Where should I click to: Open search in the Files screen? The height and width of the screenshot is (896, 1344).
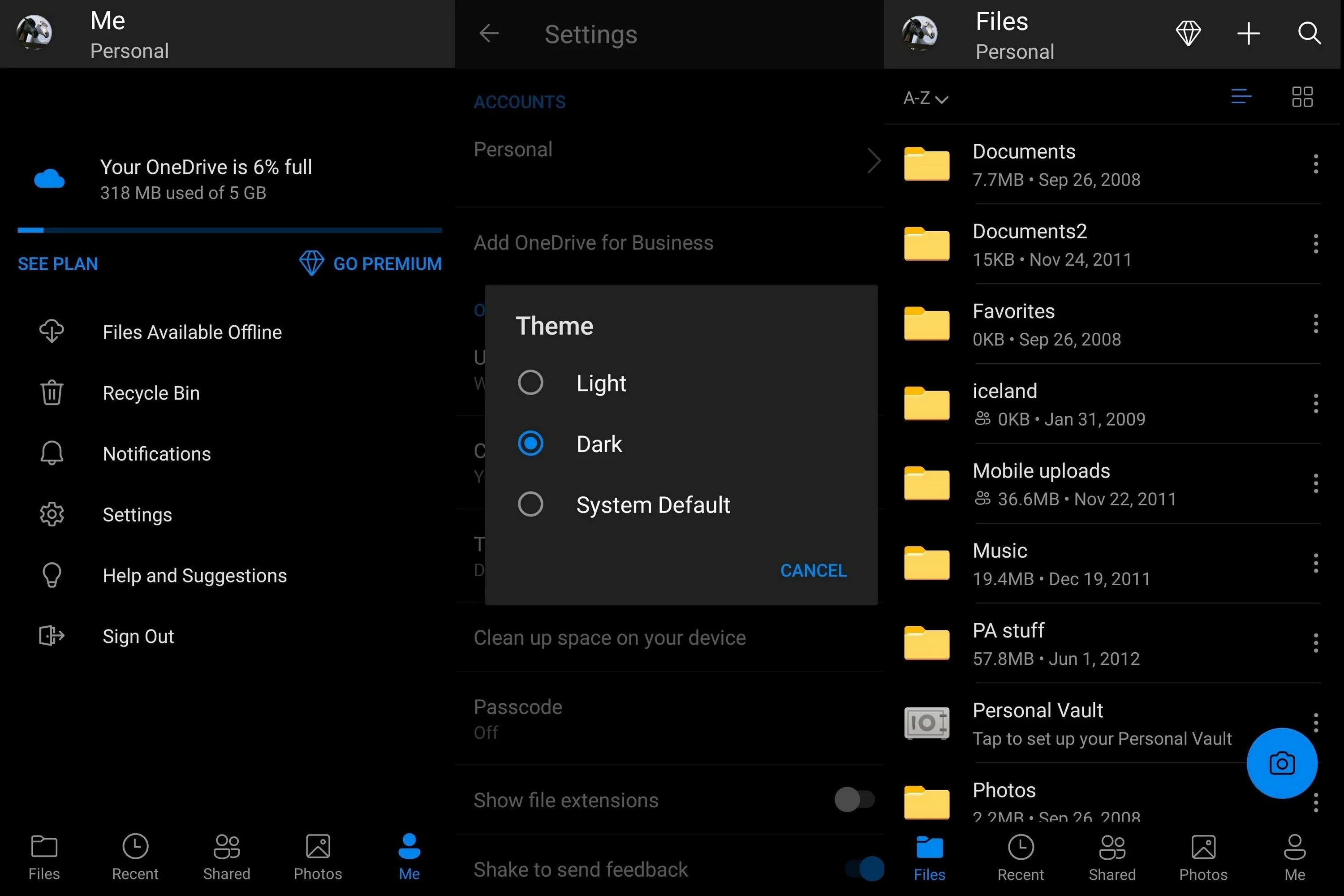click(1309, 34)
